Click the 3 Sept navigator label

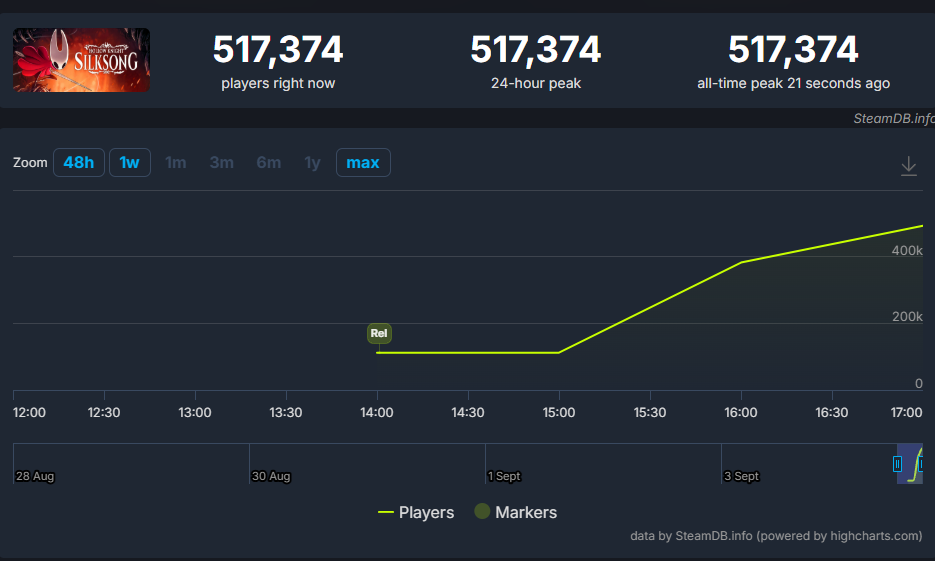(741, 476)
